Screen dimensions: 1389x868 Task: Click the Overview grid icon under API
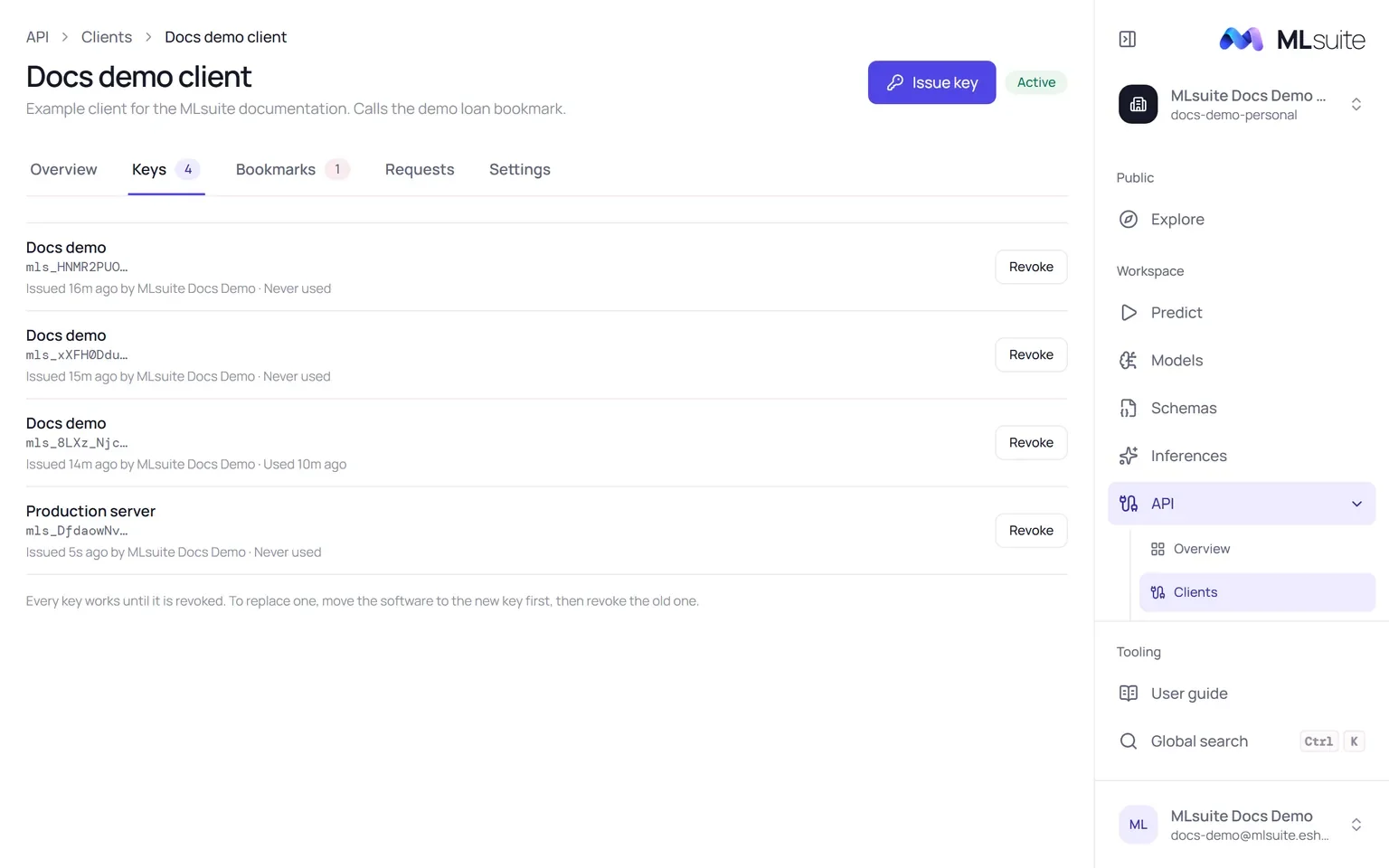[1157, 549]
